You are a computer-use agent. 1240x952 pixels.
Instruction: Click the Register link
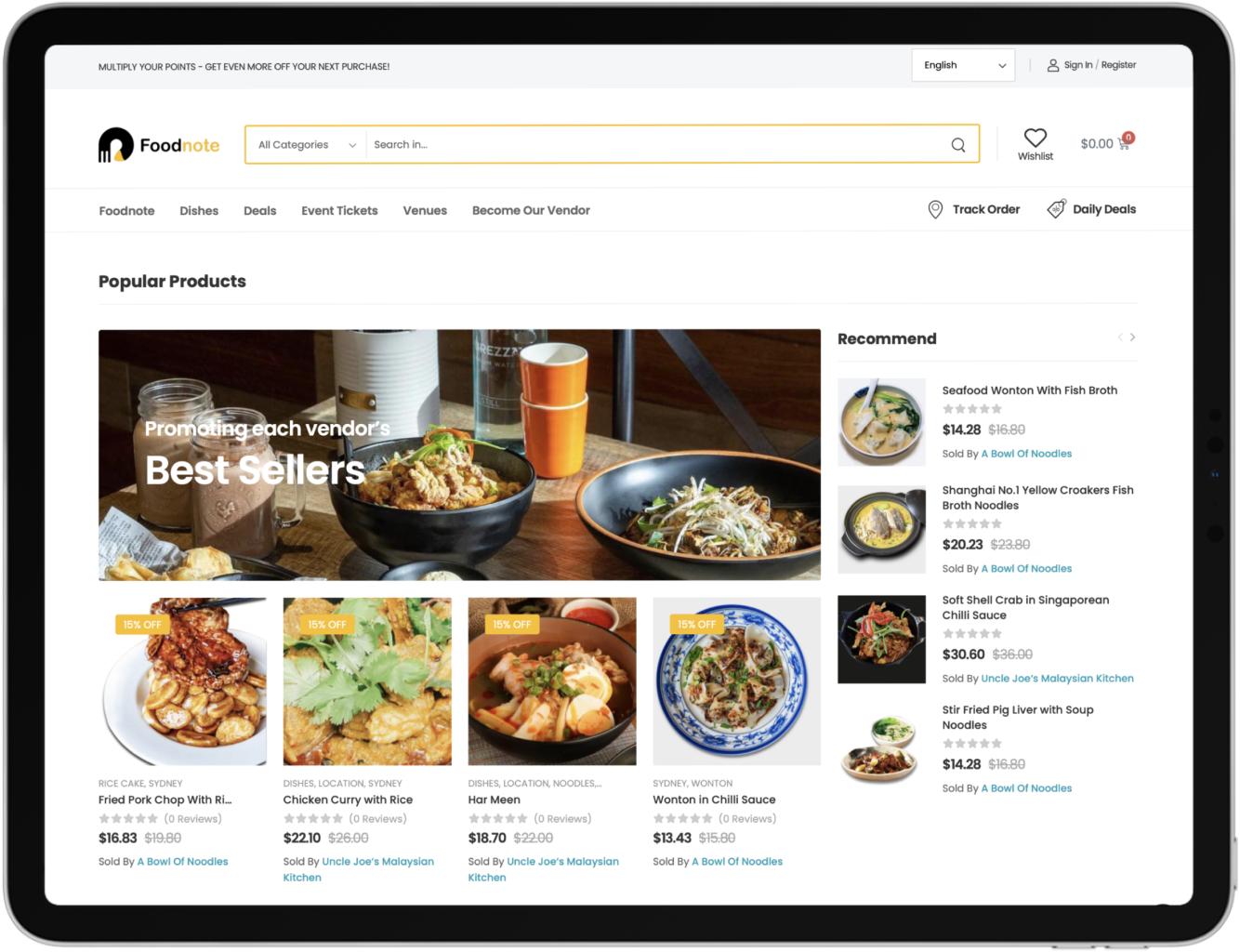pyautogui.click(x=1118, y=65)
